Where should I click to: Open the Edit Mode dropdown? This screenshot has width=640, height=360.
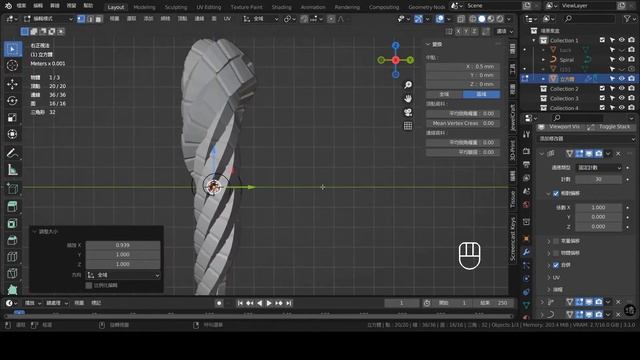48,19
